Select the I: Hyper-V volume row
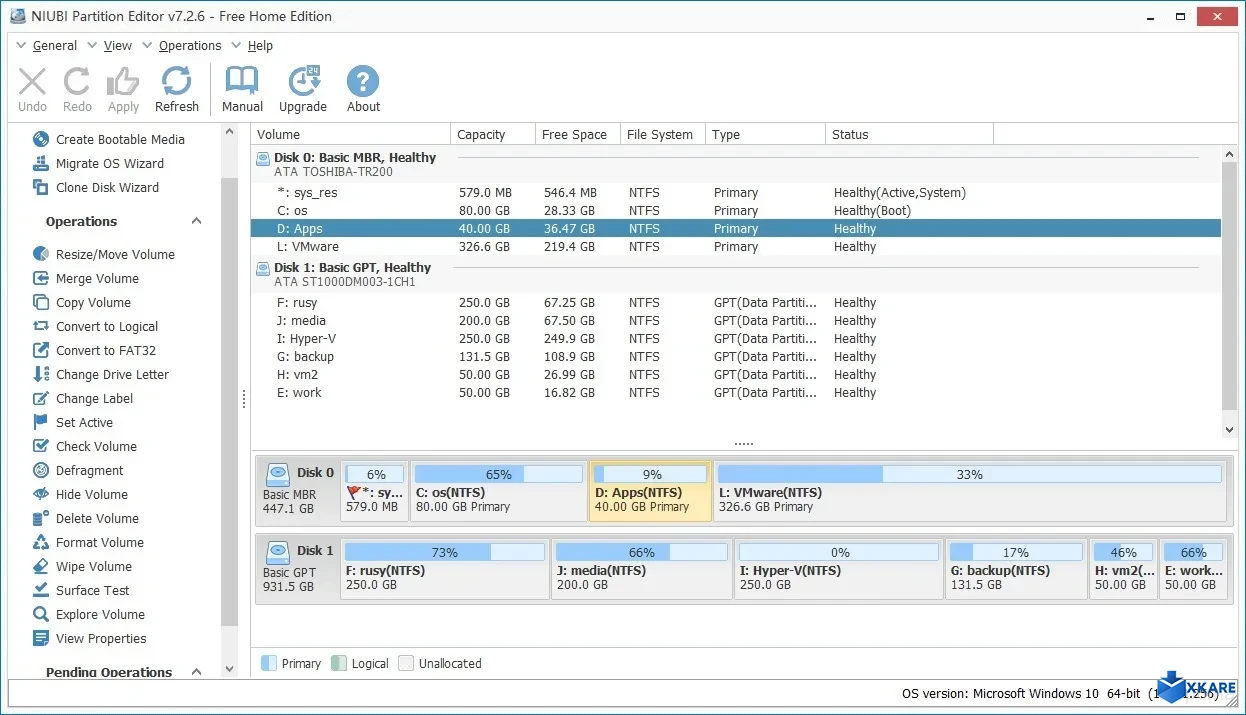Image resolution: width=1246 pixels, height=715 pixels. 736,338
